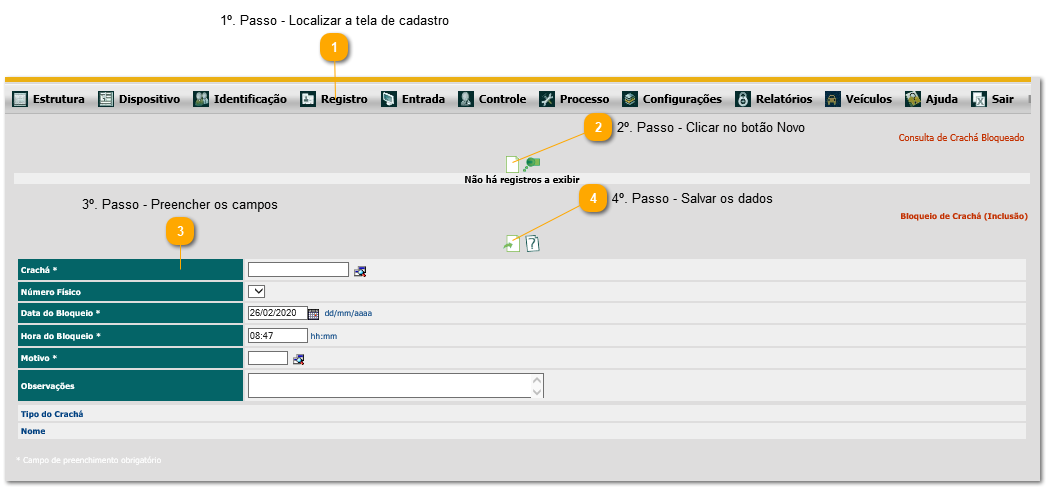
Task: Click the Motivo * field label
Action: pos(39,358)
